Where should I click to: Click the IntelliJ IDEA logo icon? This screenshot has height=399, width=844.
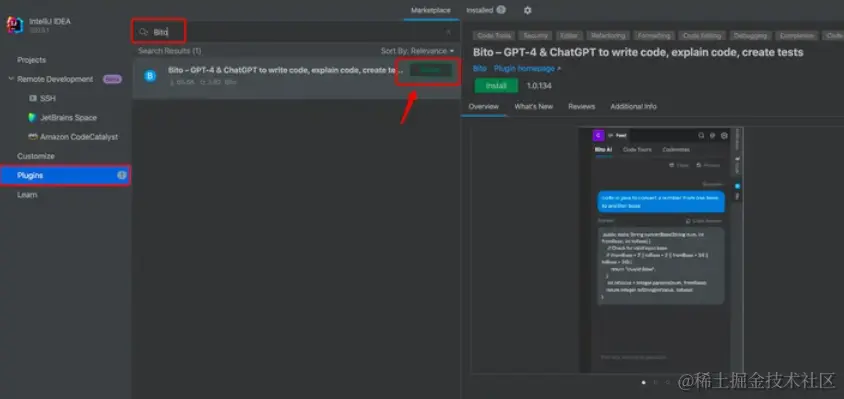pos(15,25)
